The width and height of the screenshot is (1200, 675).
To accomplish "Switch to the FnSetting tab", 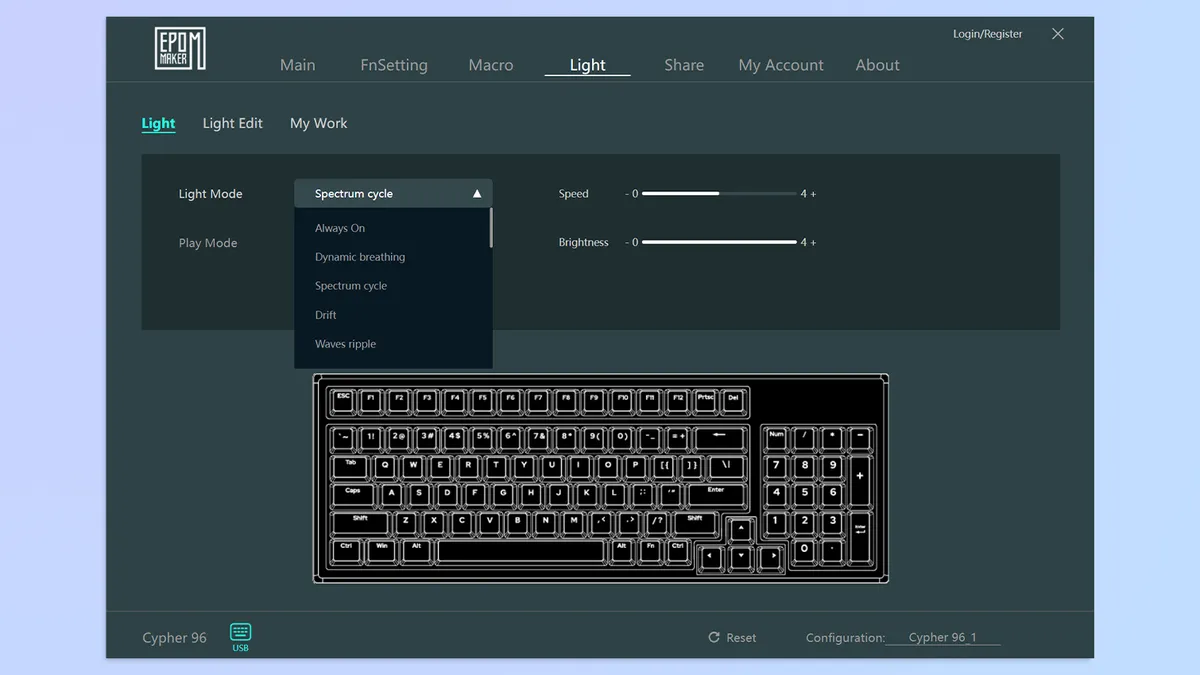I will pos(394,65).
